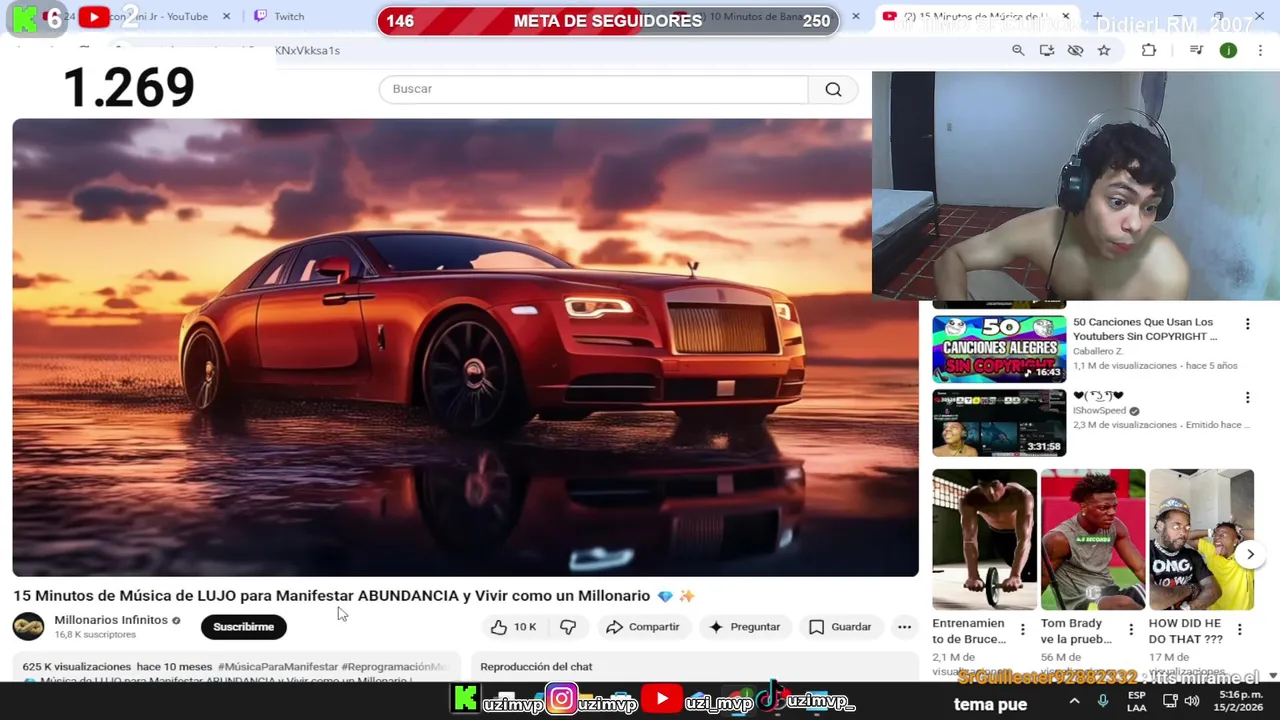Switch to the 10 Minutos de Ban browser tab
1280x720 pixels.
[x=755, y=17]
